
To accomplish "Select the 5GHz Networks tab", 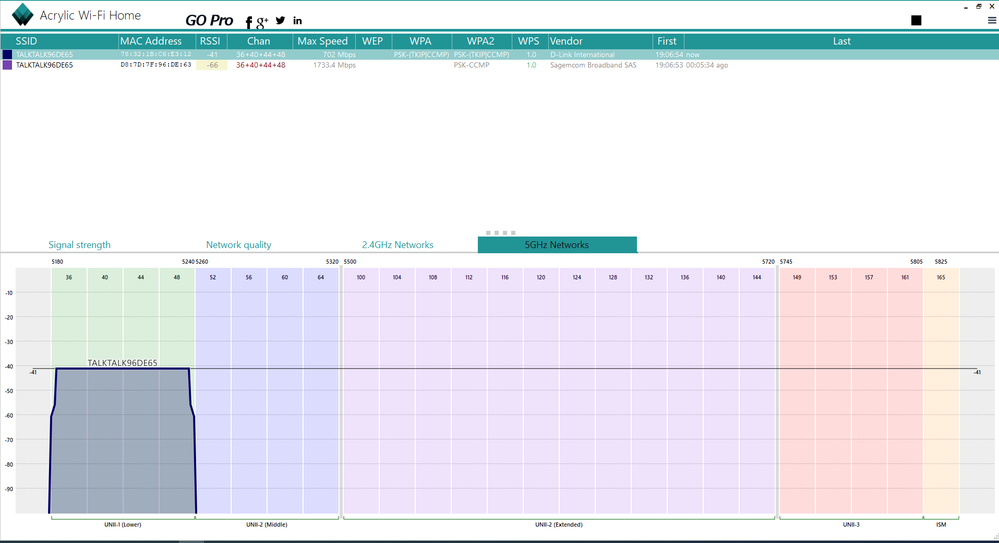I will [557, 245].
